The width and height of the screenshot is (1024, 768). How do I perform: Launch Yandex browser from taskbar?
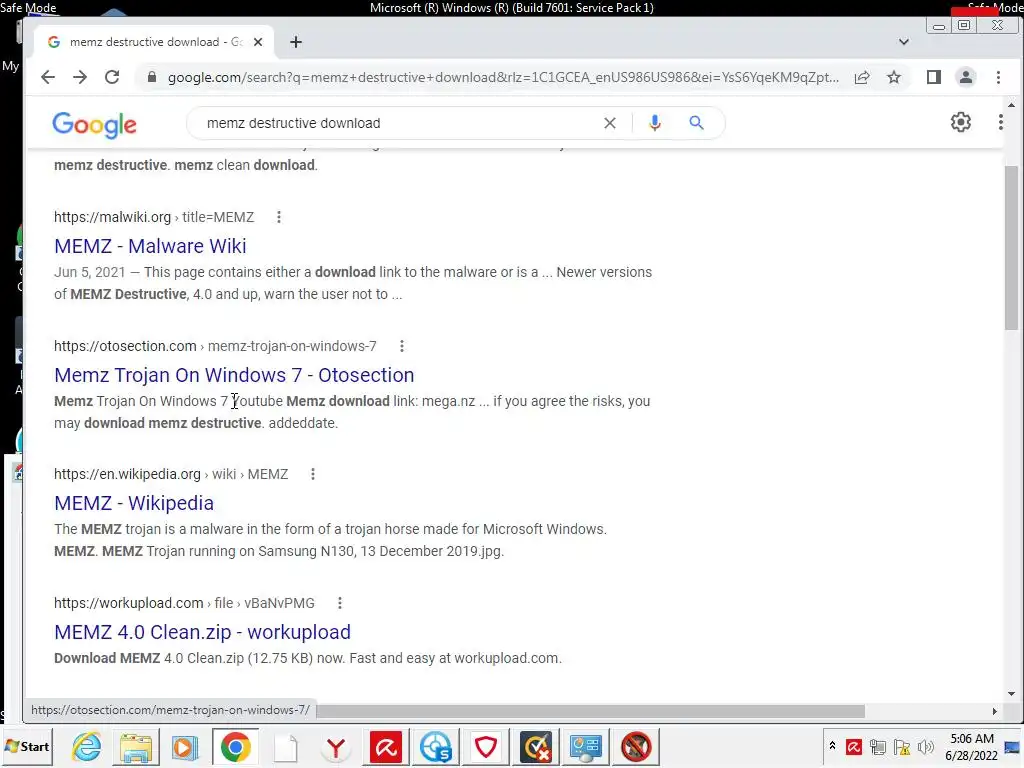tap(336, 746)
